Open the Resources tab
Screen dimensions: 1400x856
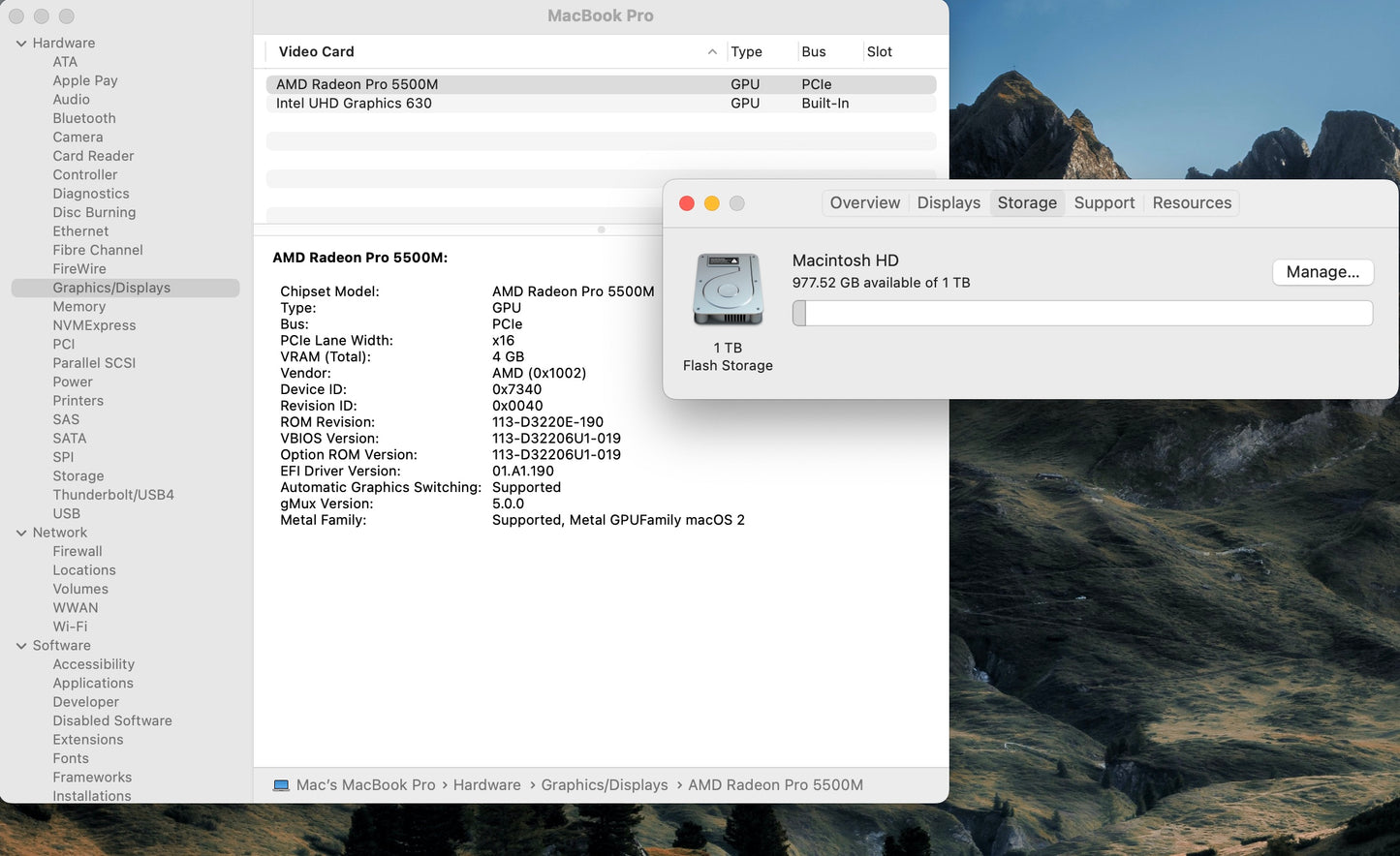click(1192, 203)
